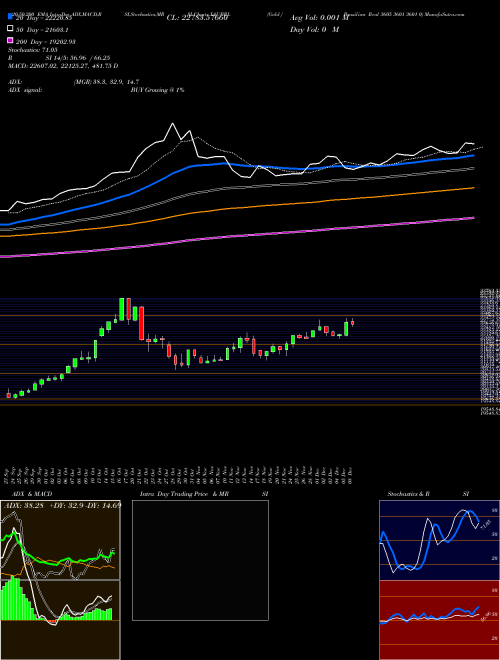Open the blue Stochastics indicator panel
500x660 pixels.
(439, 540)
